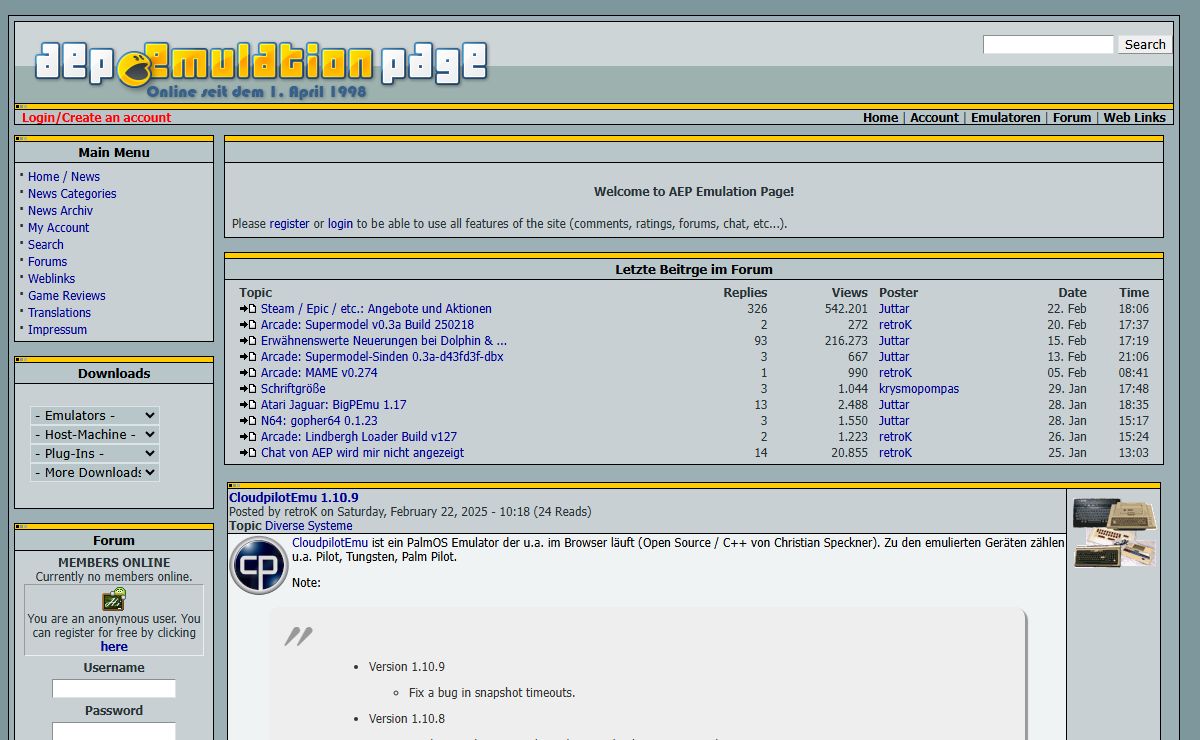
Task: Open My Account in Main Menu
Action: pyautogui.click(x=58, y=228)
